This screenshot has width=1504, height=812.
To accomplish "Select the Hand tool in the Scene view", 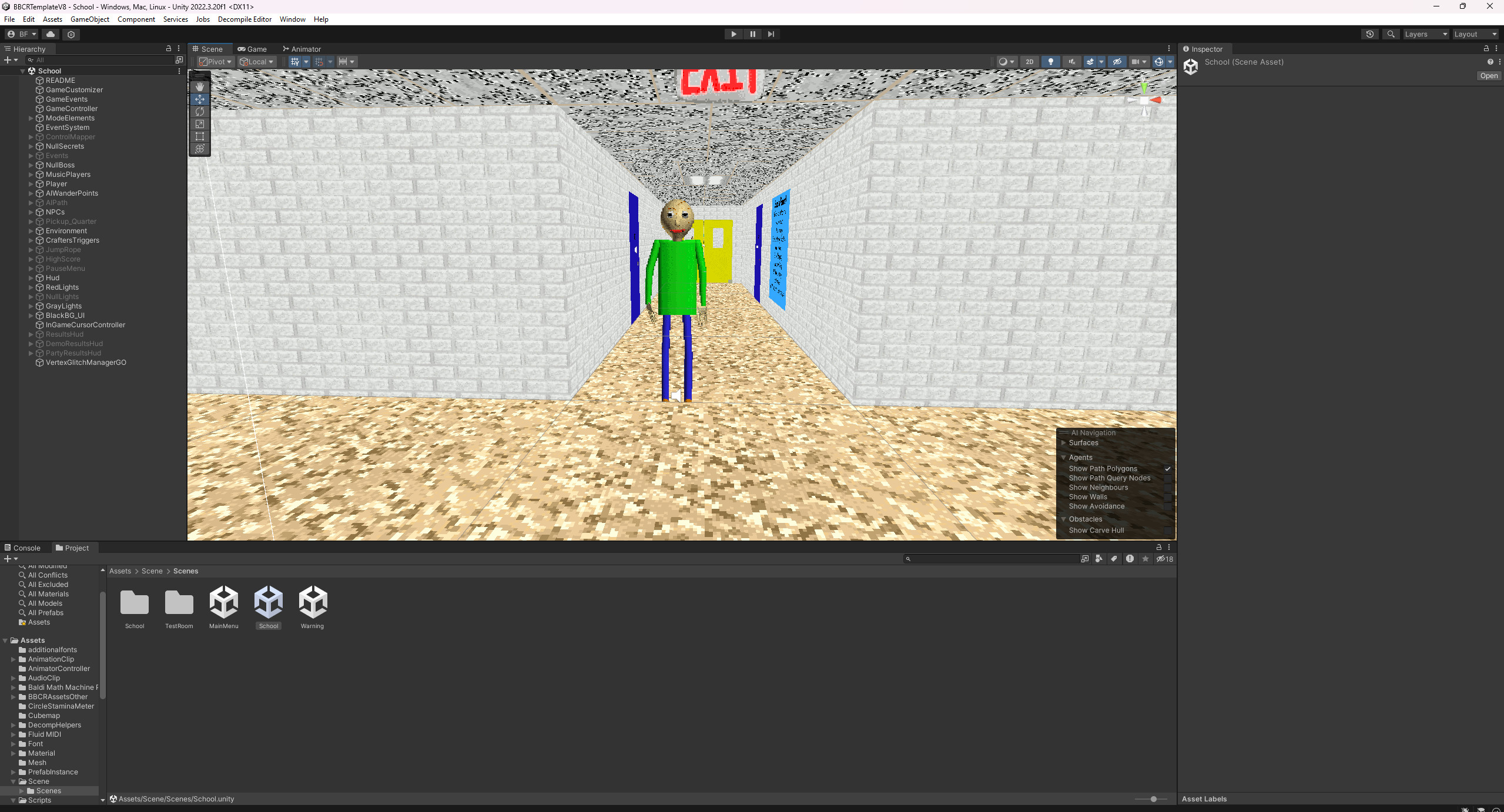I will click(x=200, y=86).
